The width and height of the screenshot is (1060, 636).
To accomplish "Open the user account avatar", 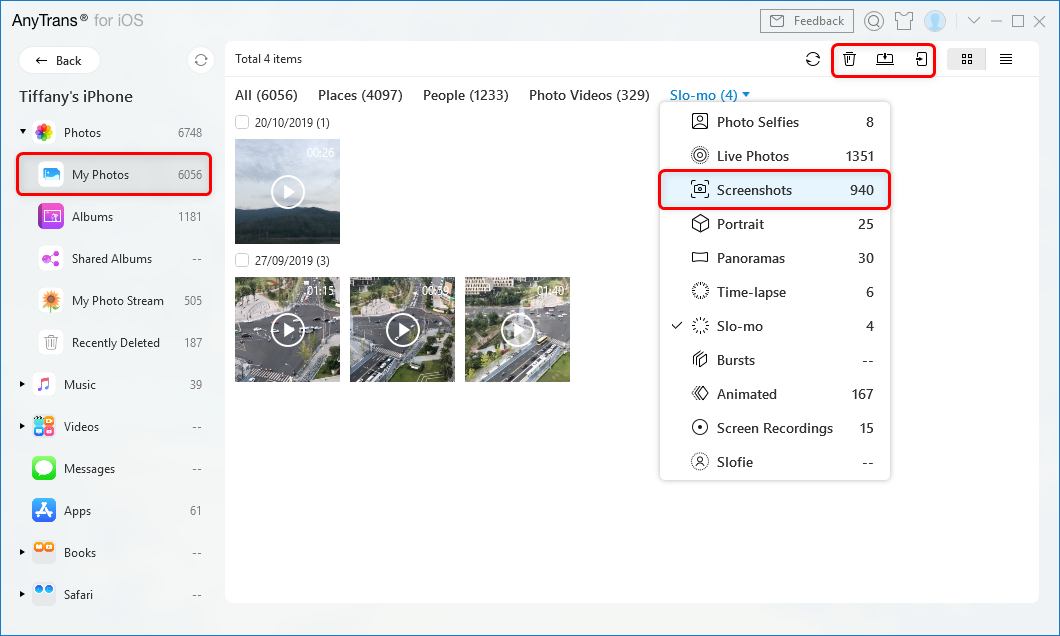I will [935, 21].
